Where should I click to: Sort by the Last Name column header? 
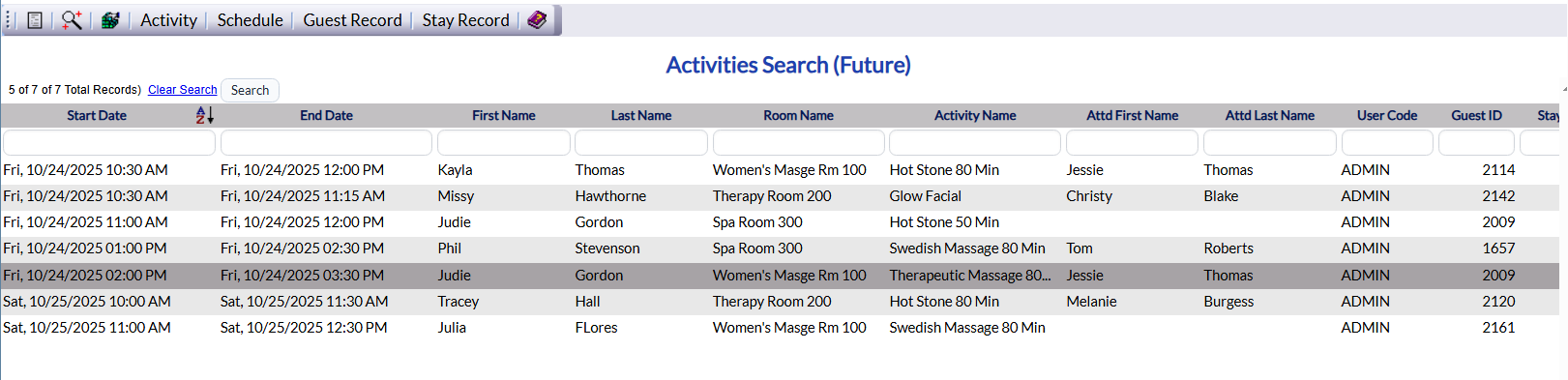[640, 115]
